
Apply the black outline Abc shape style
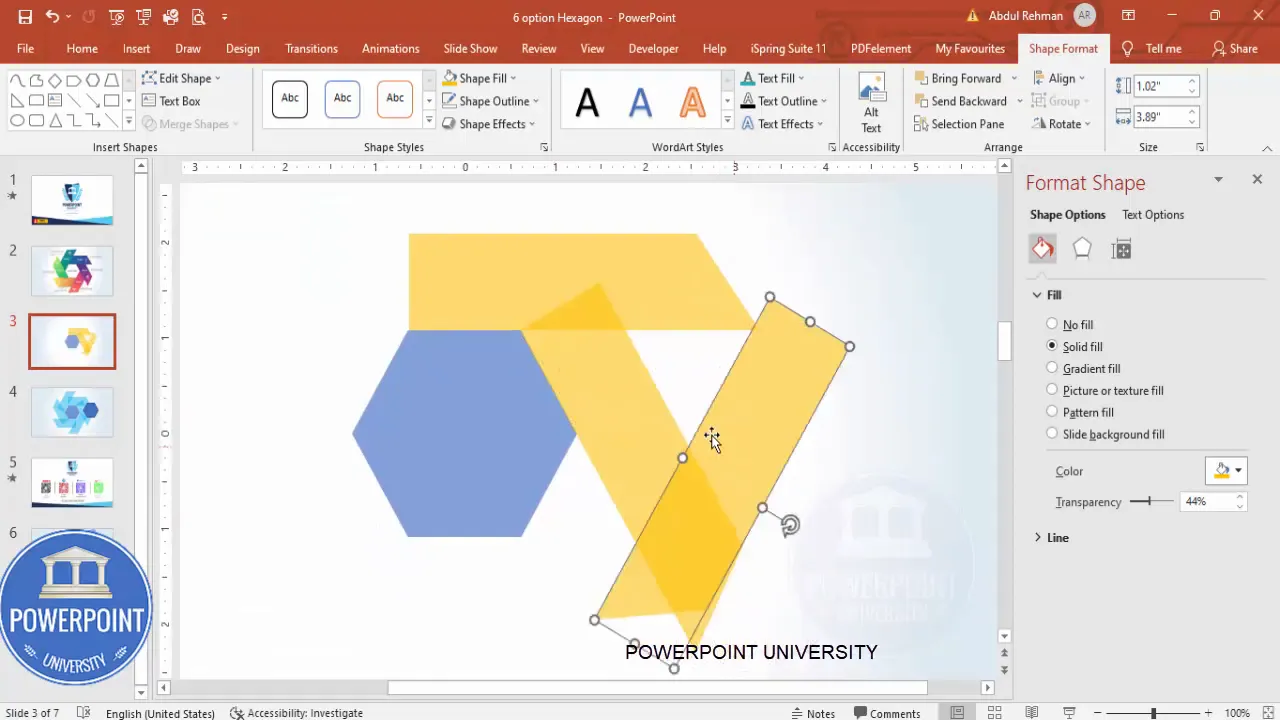pyautogui.click(x=290, y=98)
